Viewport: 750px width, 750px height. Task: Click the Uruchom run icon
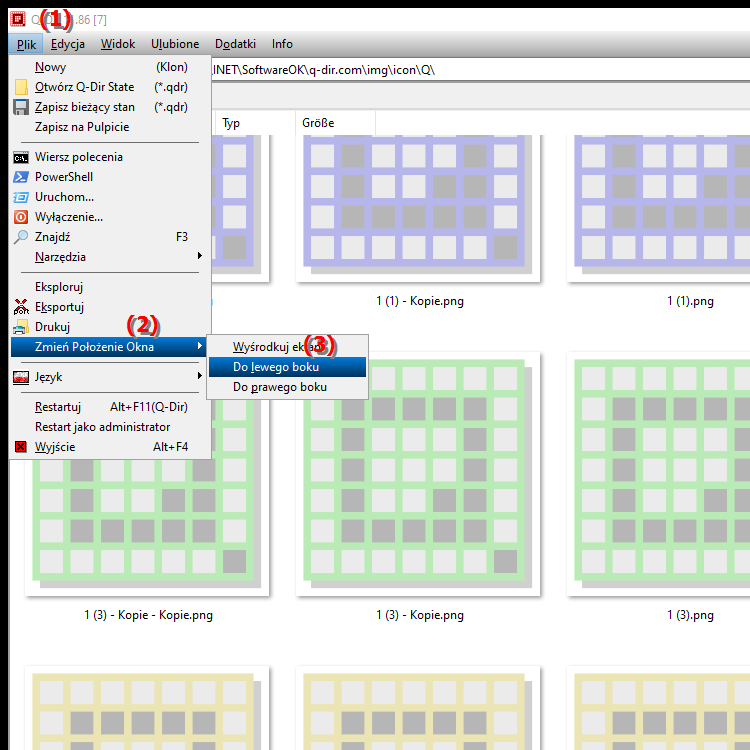[21, 197]
